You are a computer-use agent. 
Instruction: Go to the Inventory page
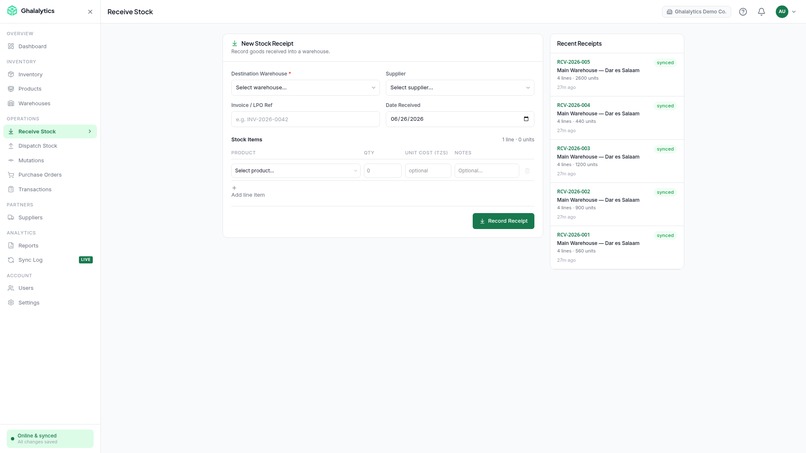tap(50, 75)
